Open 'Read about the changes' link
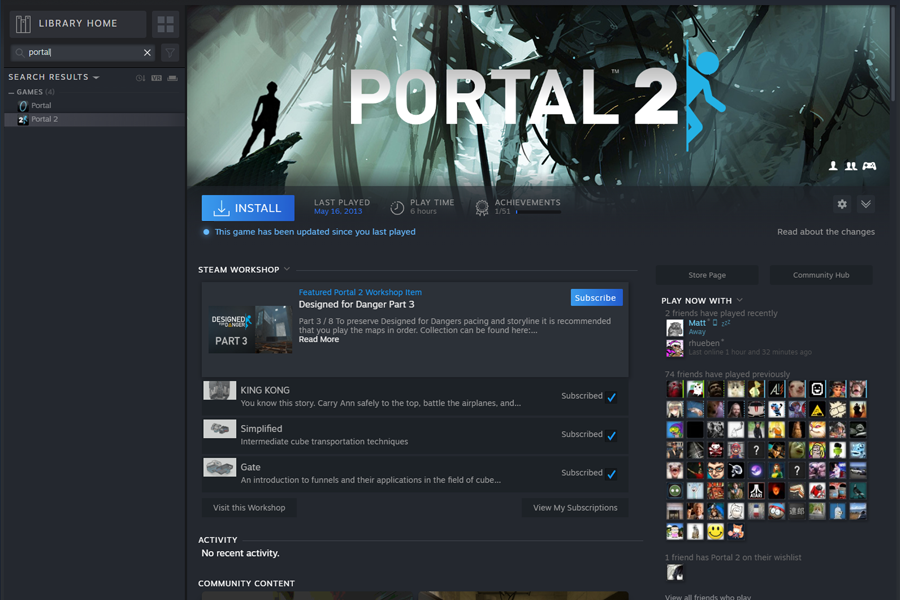The height and width of the screenshot is (600, 900). pos(826,232)
